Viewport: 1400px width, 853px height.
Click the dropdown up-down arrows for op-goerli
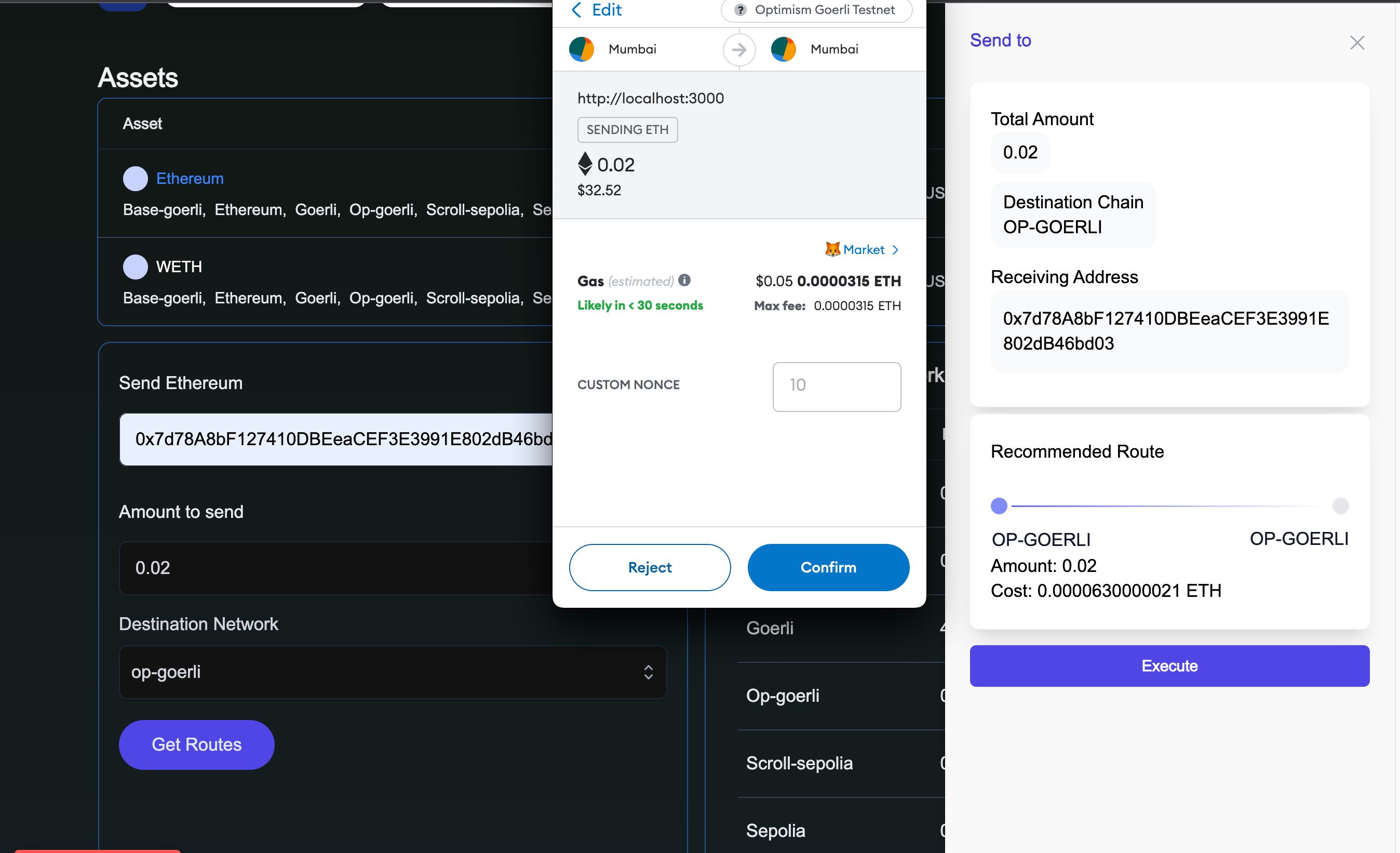tap(648, 672)
